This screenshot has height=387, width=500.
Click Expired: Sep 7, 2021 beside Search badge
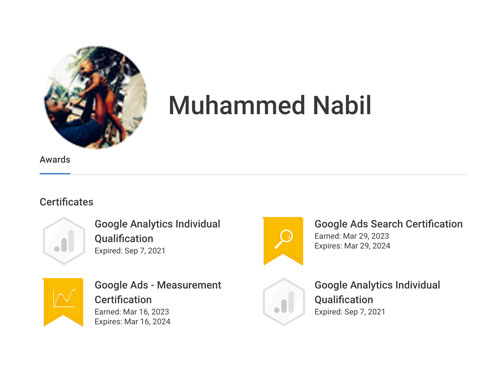130,251
